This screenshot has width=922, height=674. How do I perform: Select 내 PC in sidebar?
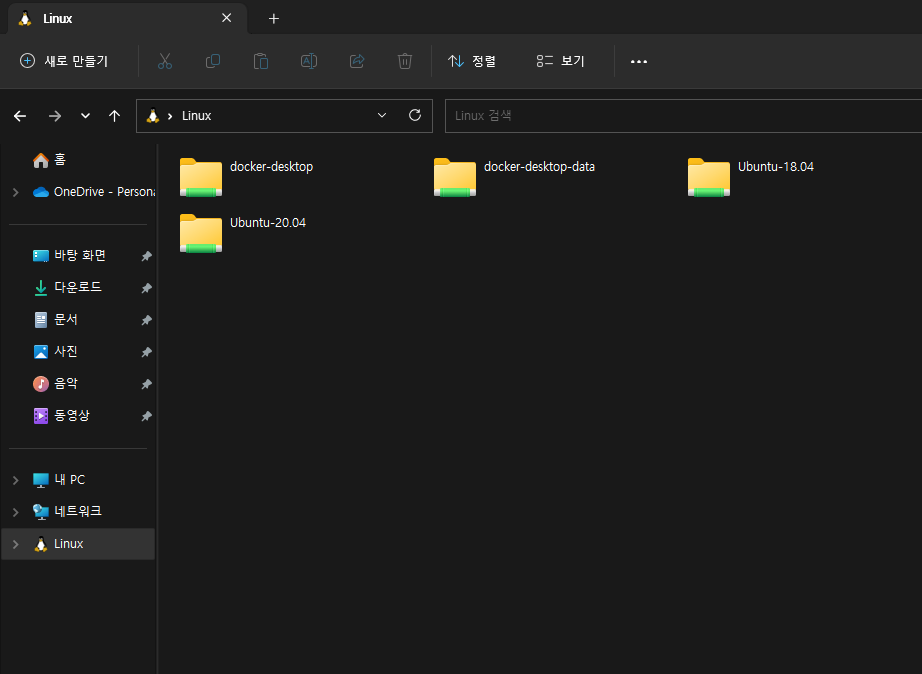pyautogui.click(x=59, y=480)
